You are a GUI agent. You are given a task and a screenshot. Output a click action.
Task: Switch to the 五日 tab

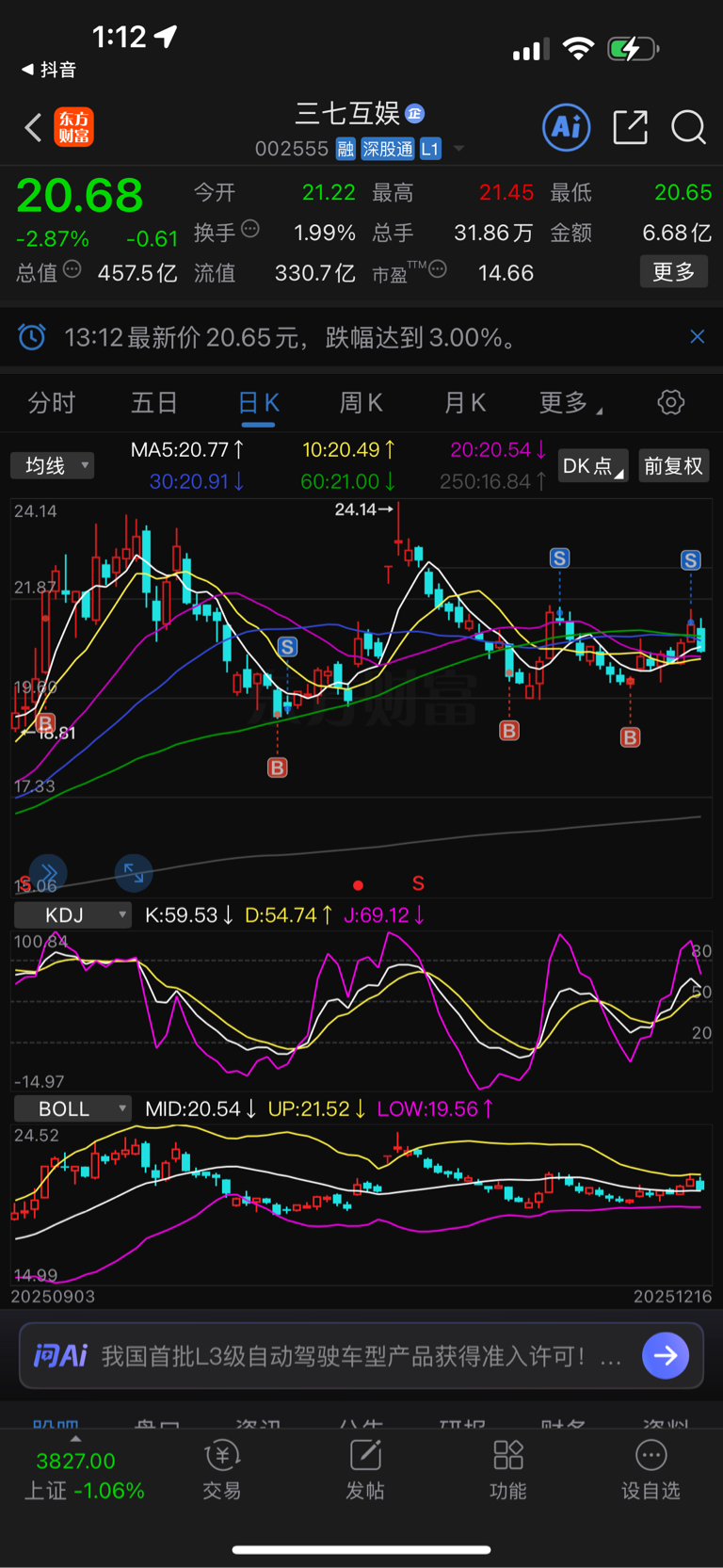pos(154,403)
